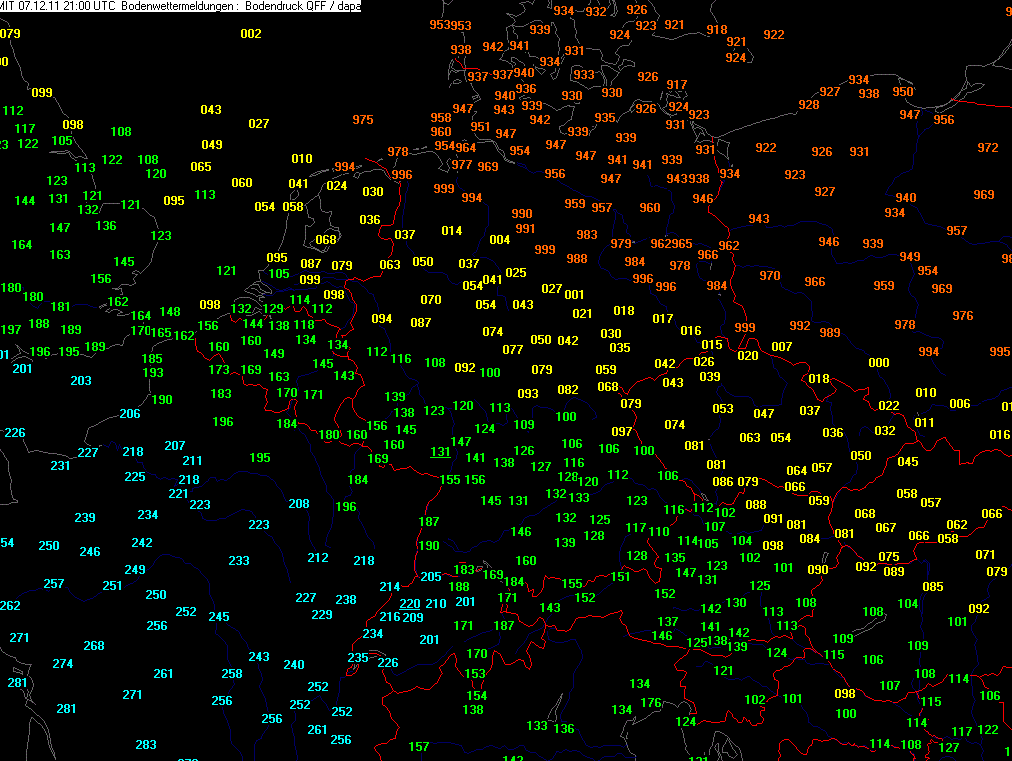
Task: Pick the yellow 000 pressure value
Action: (879, 363)
